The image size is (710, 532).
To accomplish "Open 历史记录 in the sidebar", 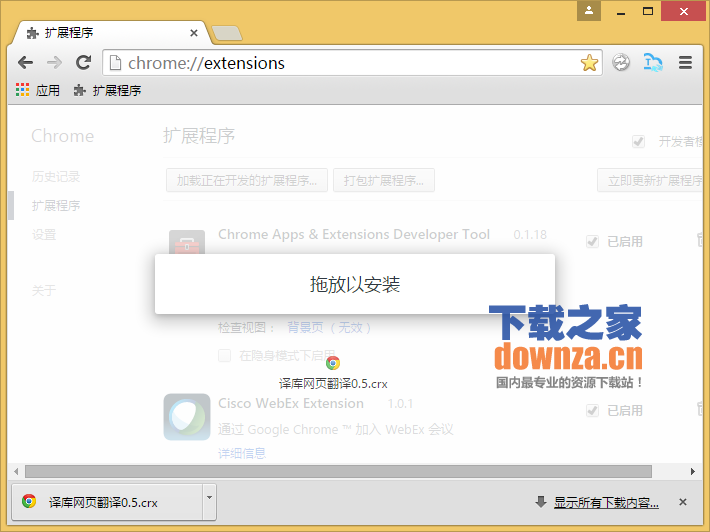I will [56, 177].
